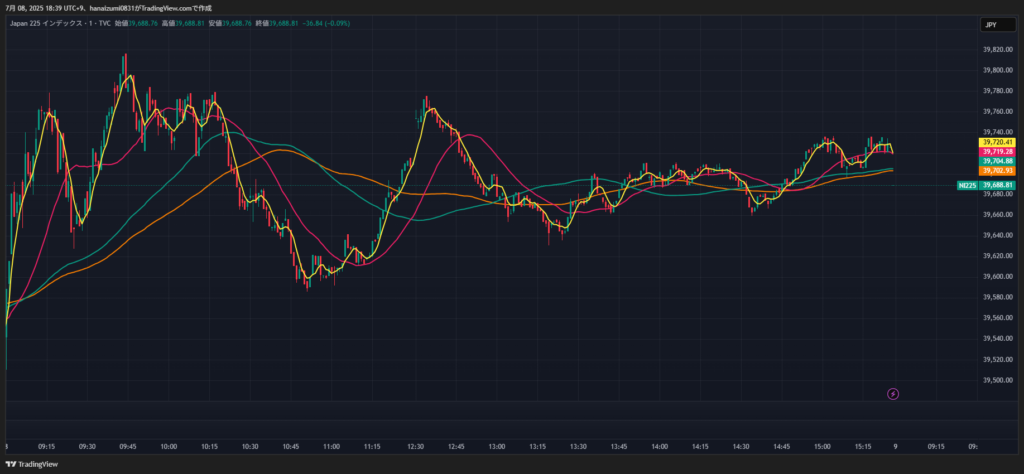Click the snapshot date and author header text
This screenshot has width=1024, height=474.
(x=108, y=8)
